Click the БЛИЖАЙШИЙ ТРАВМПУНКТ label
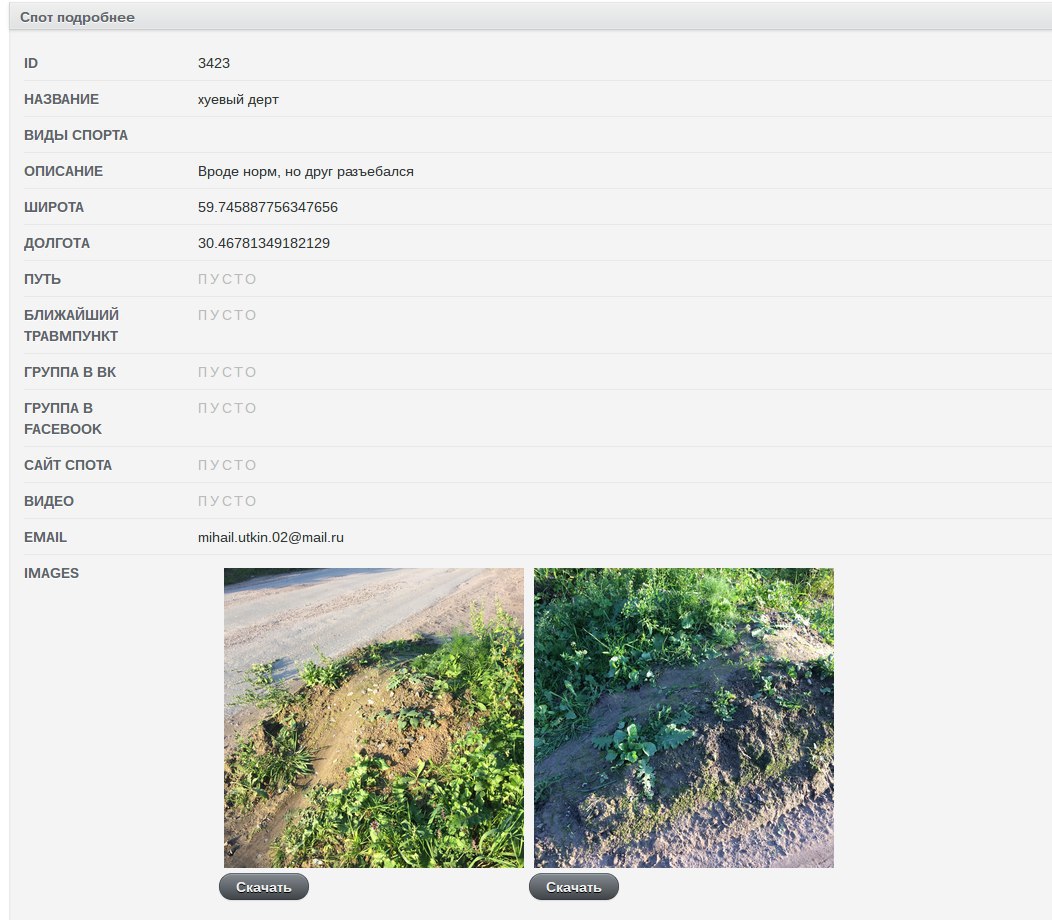 point(71,325)
